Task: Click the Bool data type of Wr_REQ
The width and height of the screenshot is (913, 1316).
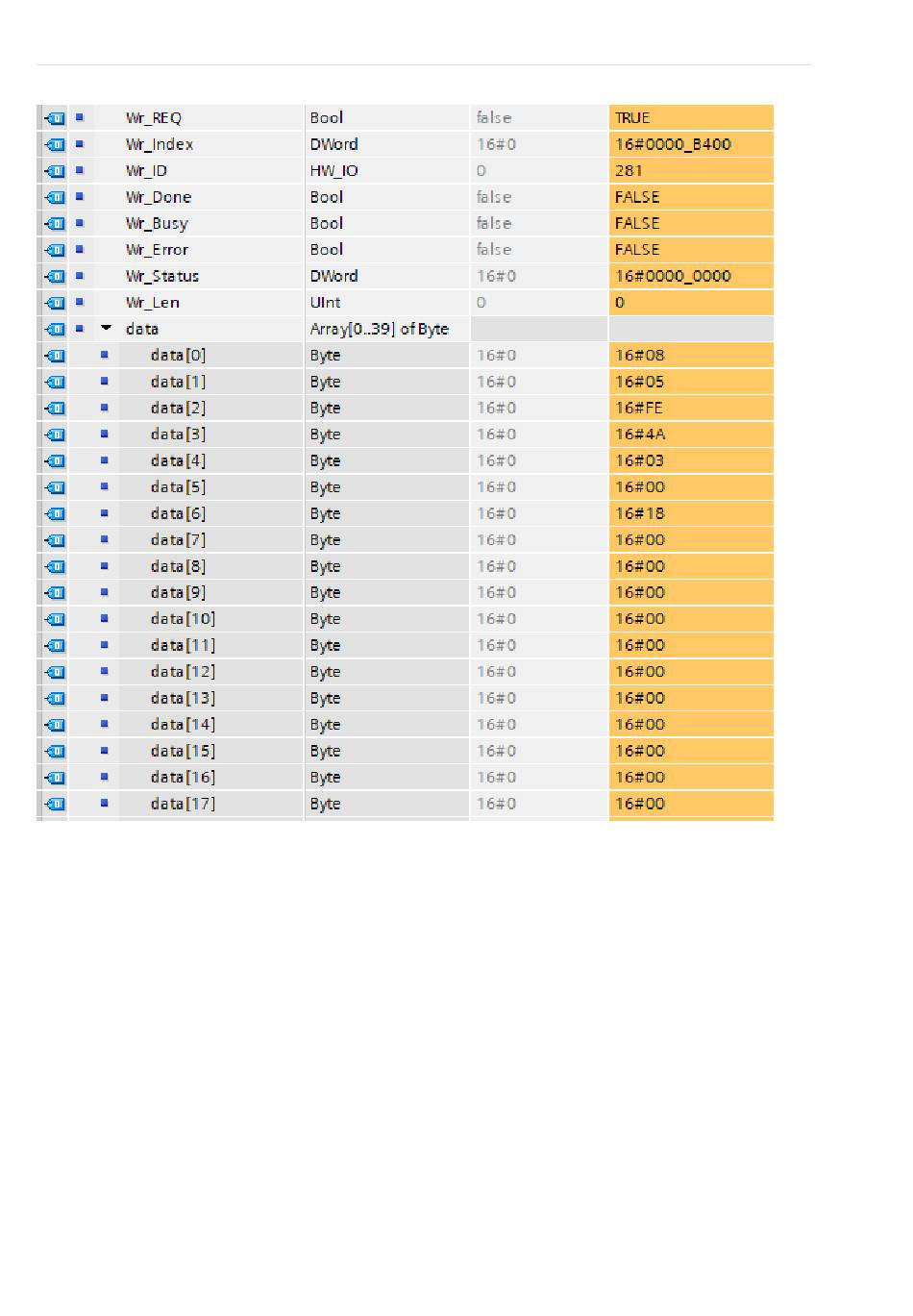Action: 327,118
